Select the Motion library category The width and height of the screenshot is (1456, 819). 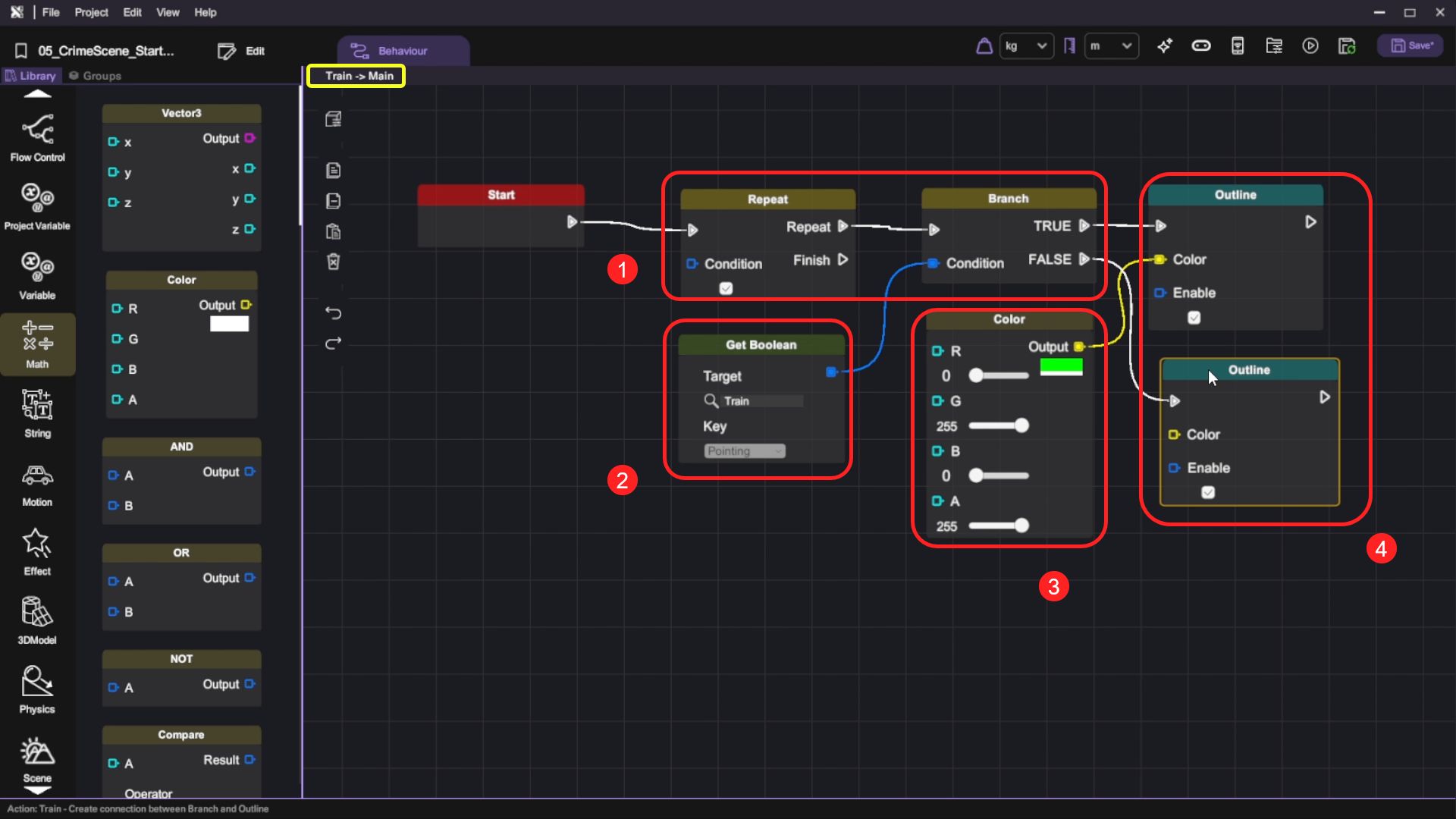tap(37, 483)
